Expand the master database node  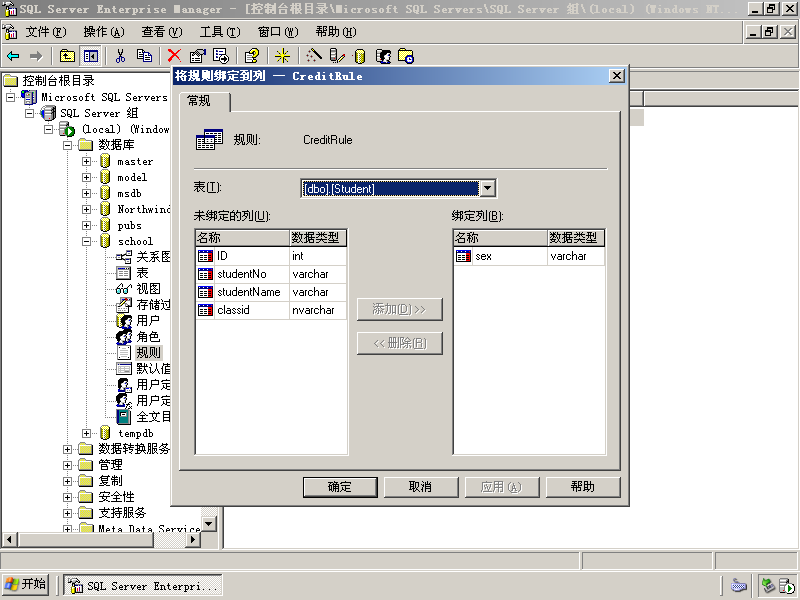86,161
